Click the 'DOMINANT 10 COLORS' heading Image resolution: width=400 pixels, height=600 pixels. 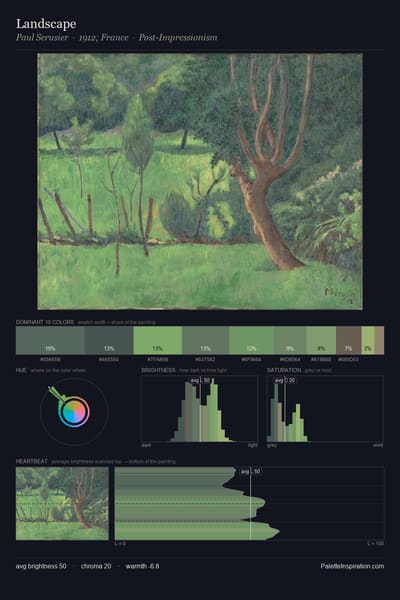[45, 322]
